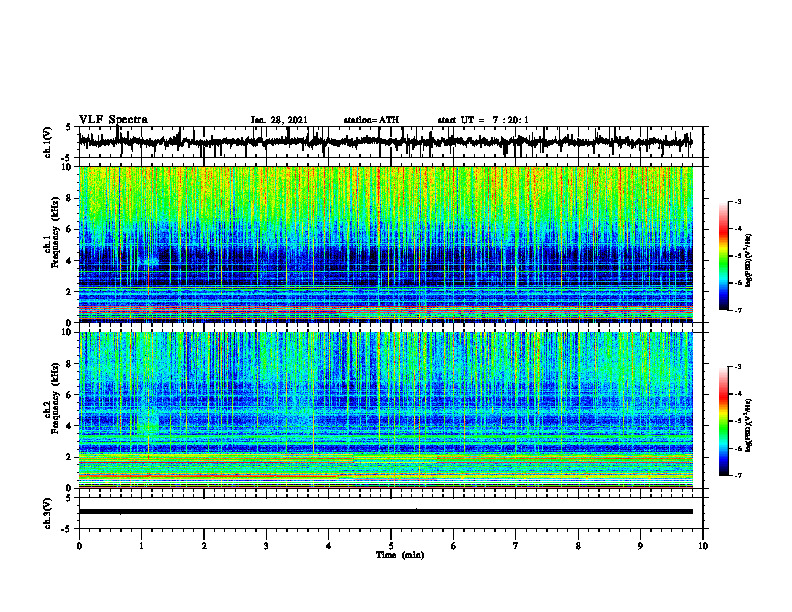Select the ch.1 spectrogram panel
Image resolution: width=792 pixels, height=612 pixels.
point(385,244)
